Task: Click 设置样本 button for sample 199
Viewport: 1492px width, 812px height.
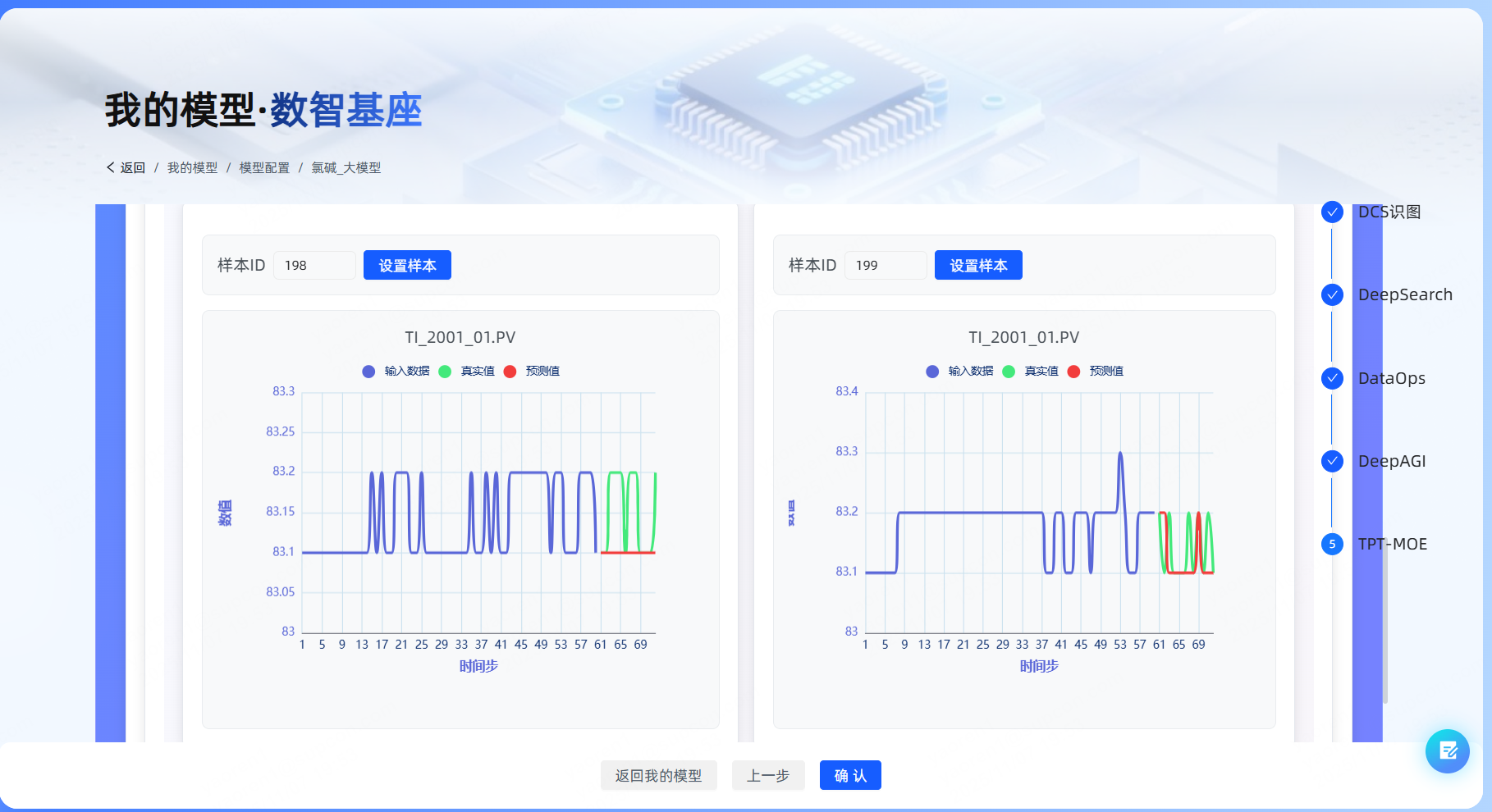Action: pos(978,265)
